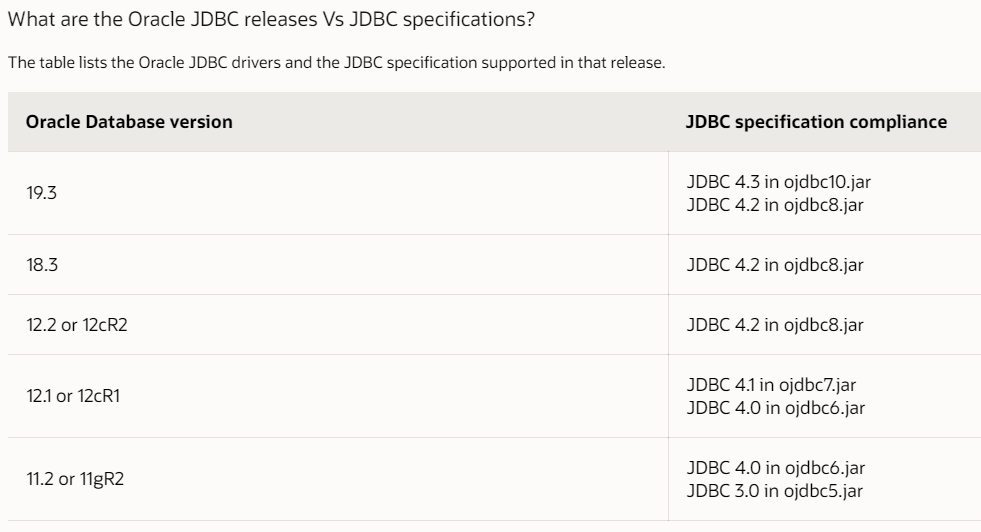Image resolution: width=981 pixels, height=532 pixels.
Task: Click JDBC 3.0 in ojdbc5.jar text
Action: [775, 491]
